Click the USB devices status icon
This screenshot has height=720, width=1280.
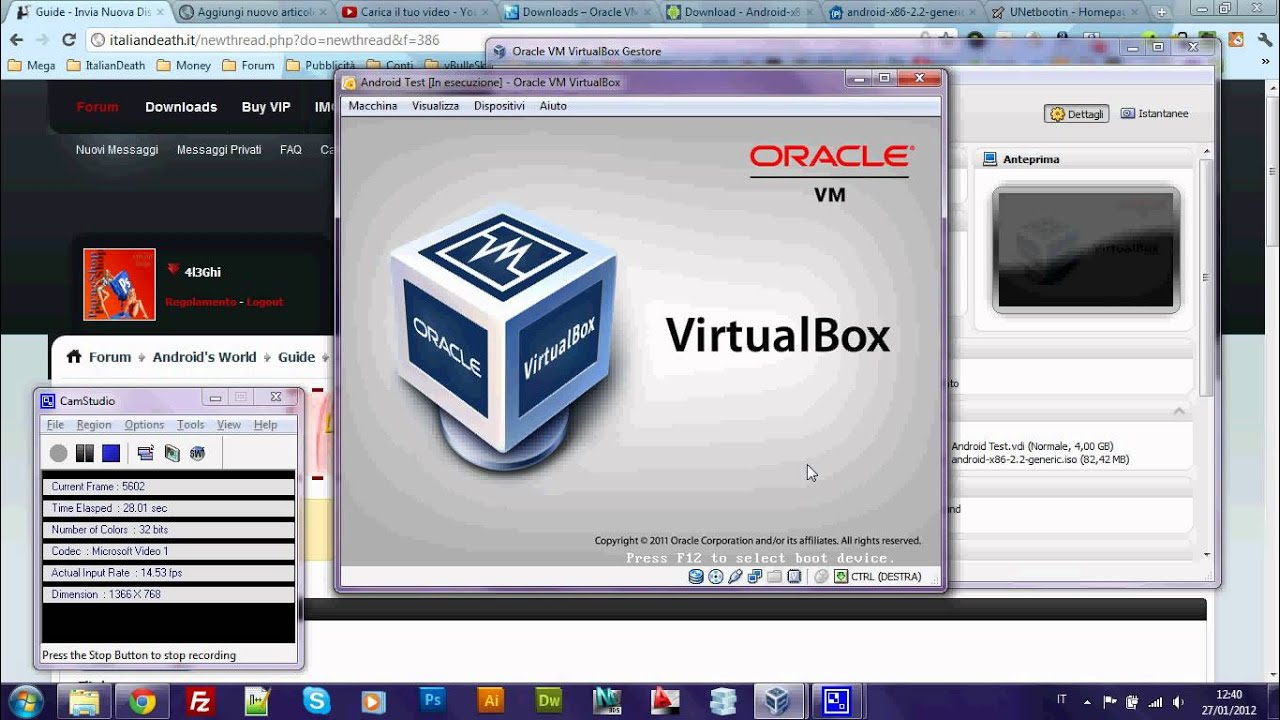pos(735,576)
